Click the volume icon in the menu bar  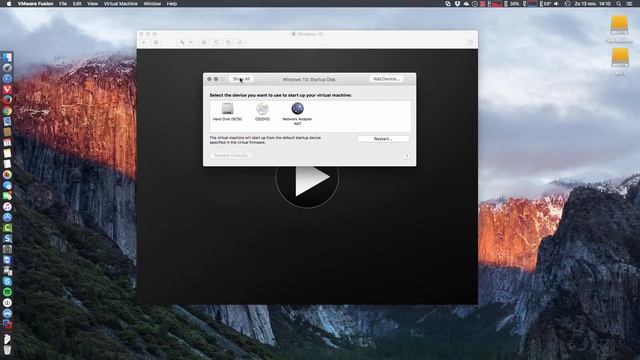click(556, 4)
